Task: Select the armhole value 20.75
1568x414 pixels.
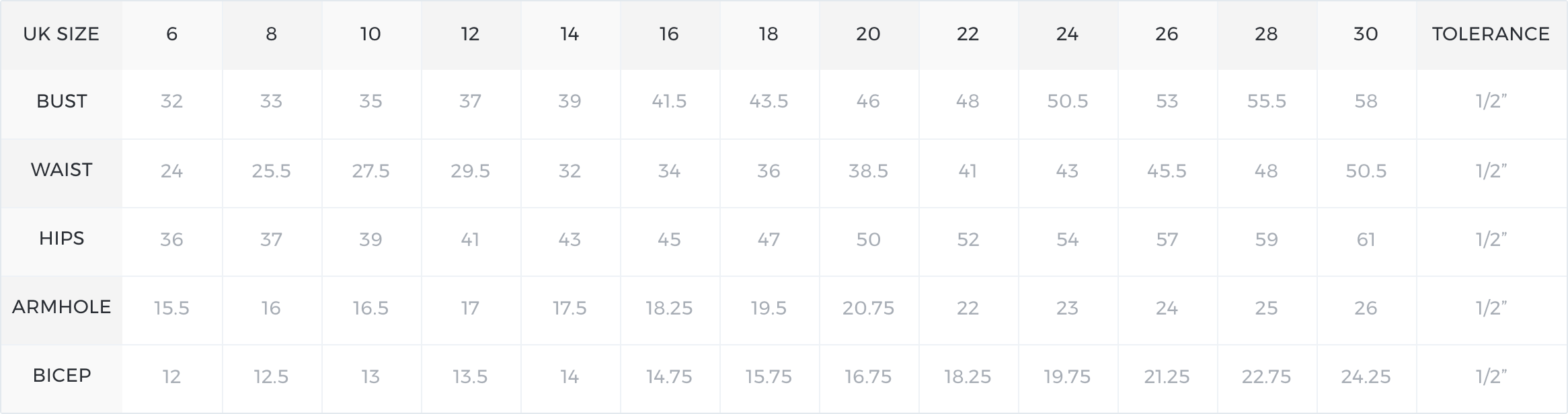Action: point(868,308)
